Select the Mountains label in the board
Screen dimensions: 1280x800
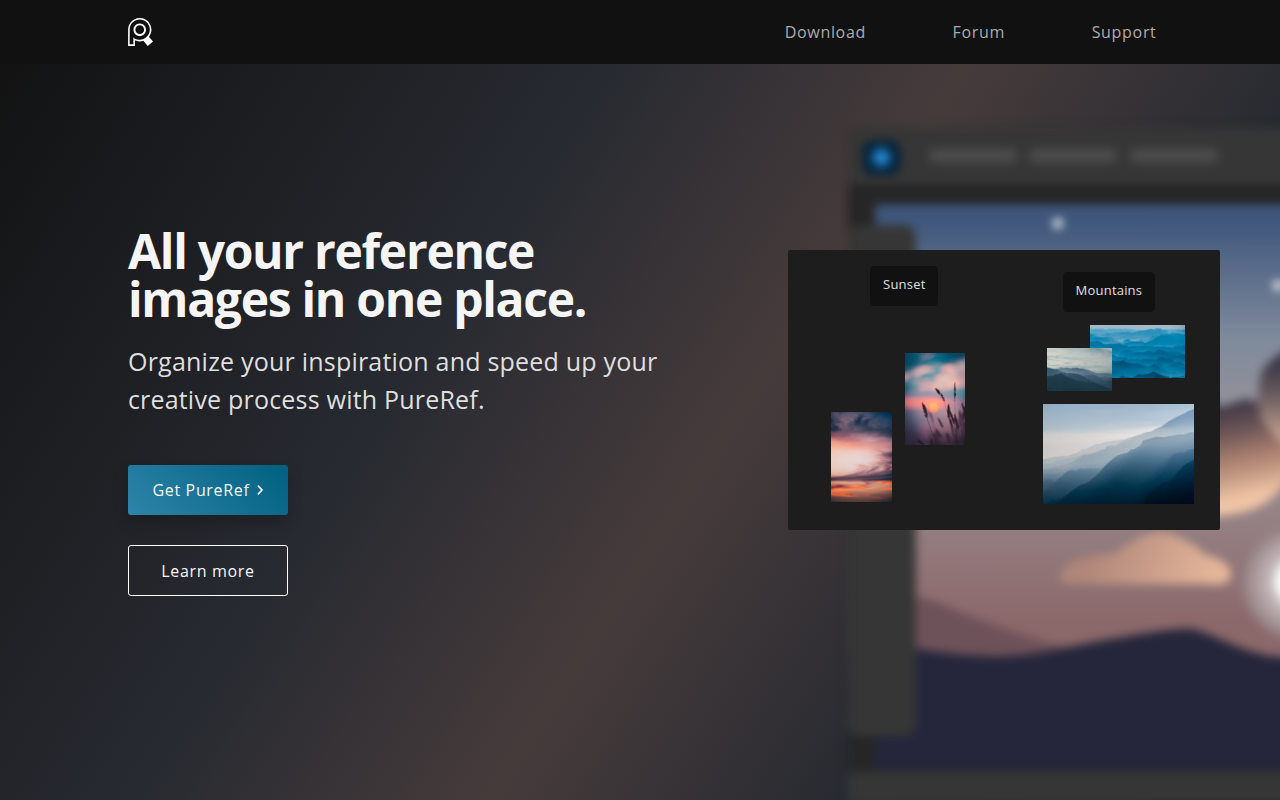[x=1109, y=291]
